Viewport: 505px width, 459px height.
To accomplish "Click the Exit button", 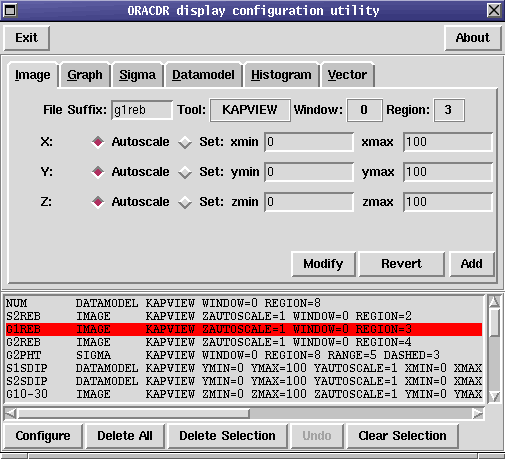I will tap(27, 38).
